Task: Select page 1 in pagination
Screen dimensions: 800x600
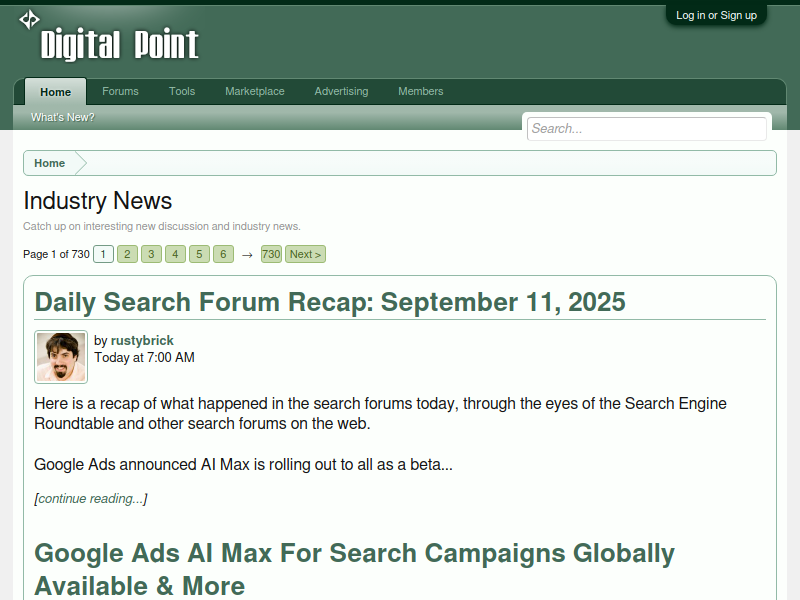Action: click(x=104, y=254)
